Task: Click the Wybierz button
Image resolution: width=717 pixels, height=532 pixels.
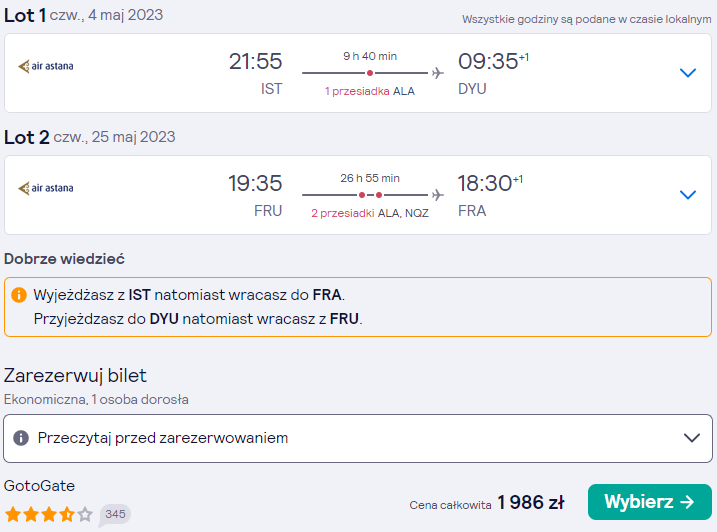Action: (x=649, y=502)
